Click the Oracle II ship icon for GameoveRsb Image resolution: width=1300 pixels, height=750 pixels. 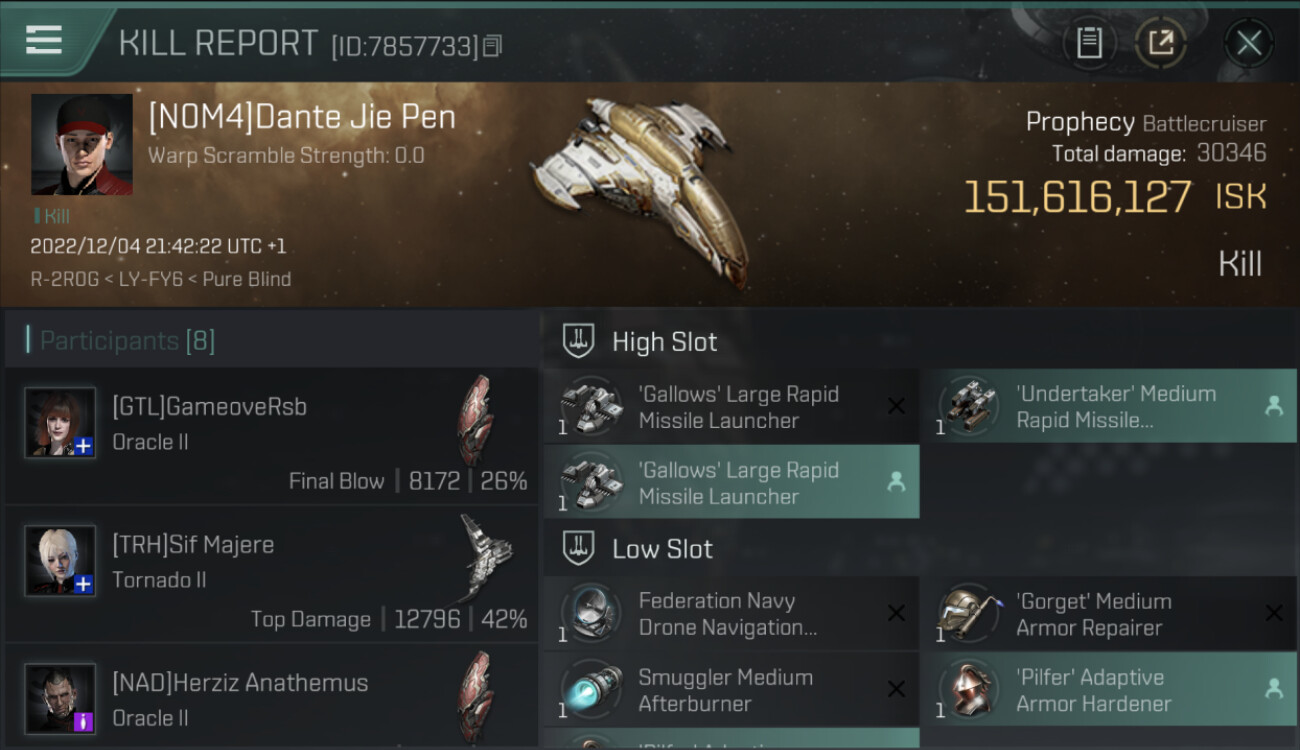point(476,420)
